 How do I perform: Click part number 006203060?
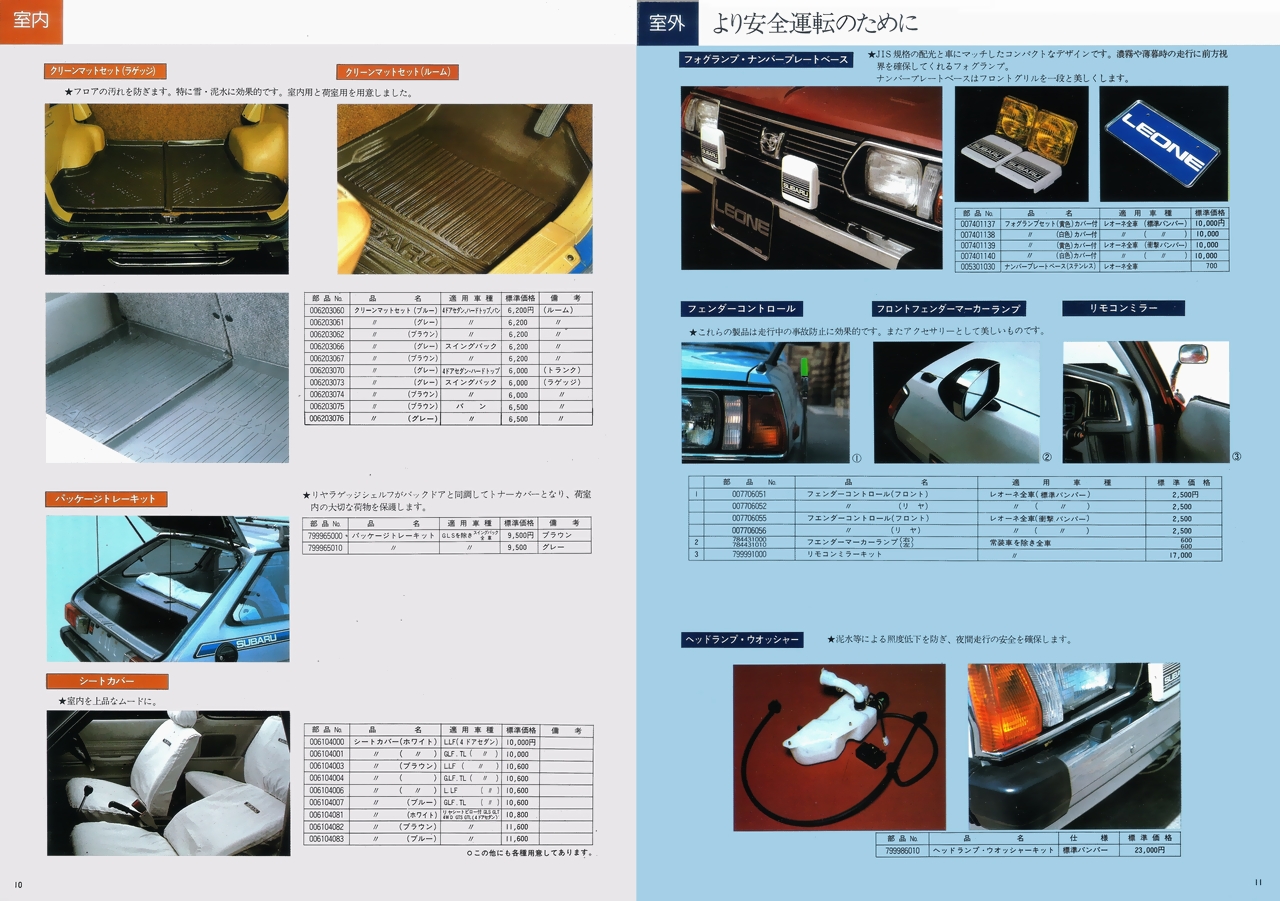pyautogui.click(x=326, y=311)
